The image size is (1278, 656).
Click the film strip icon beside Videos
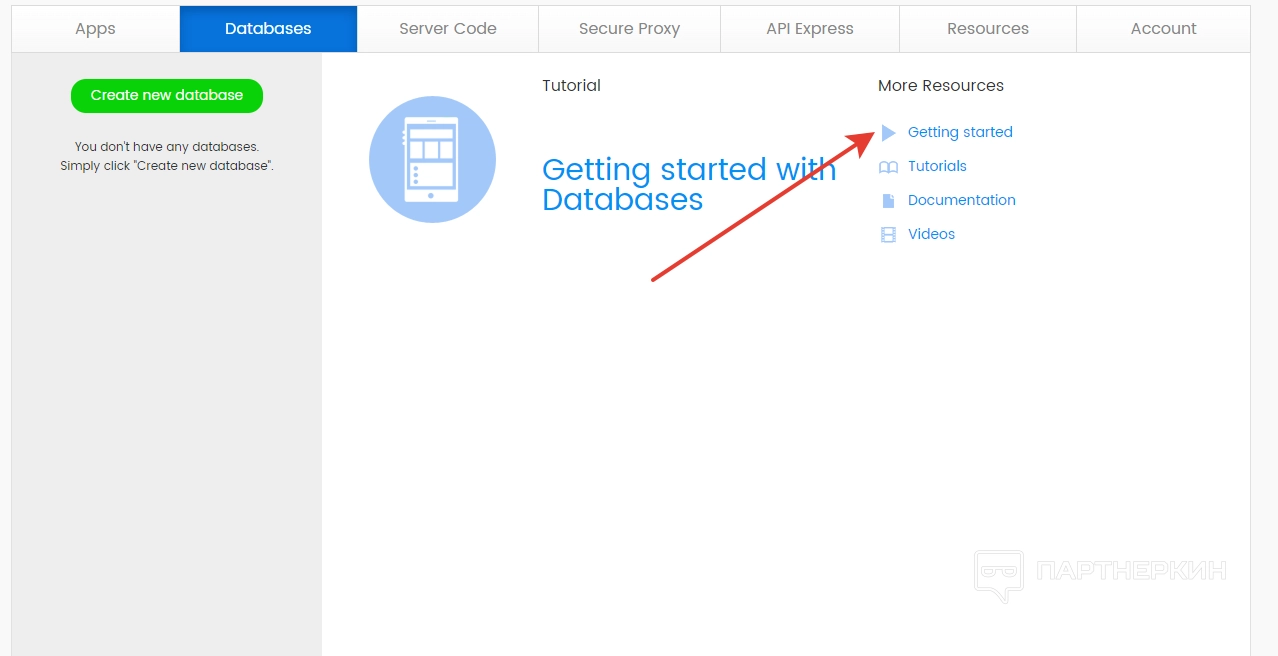pyautogui.click(x=888, y=235)
